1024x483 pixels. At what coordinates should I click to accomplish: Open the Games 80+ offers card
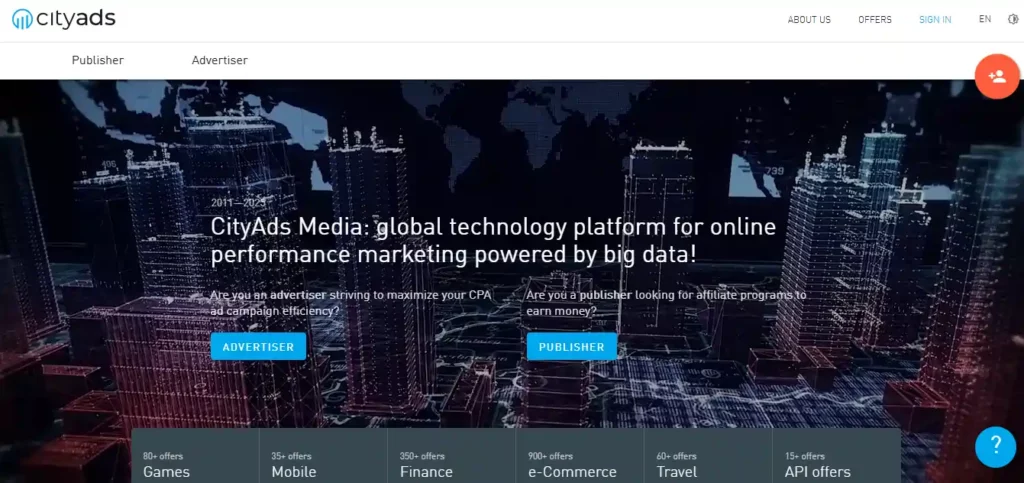tap(195, 456)
